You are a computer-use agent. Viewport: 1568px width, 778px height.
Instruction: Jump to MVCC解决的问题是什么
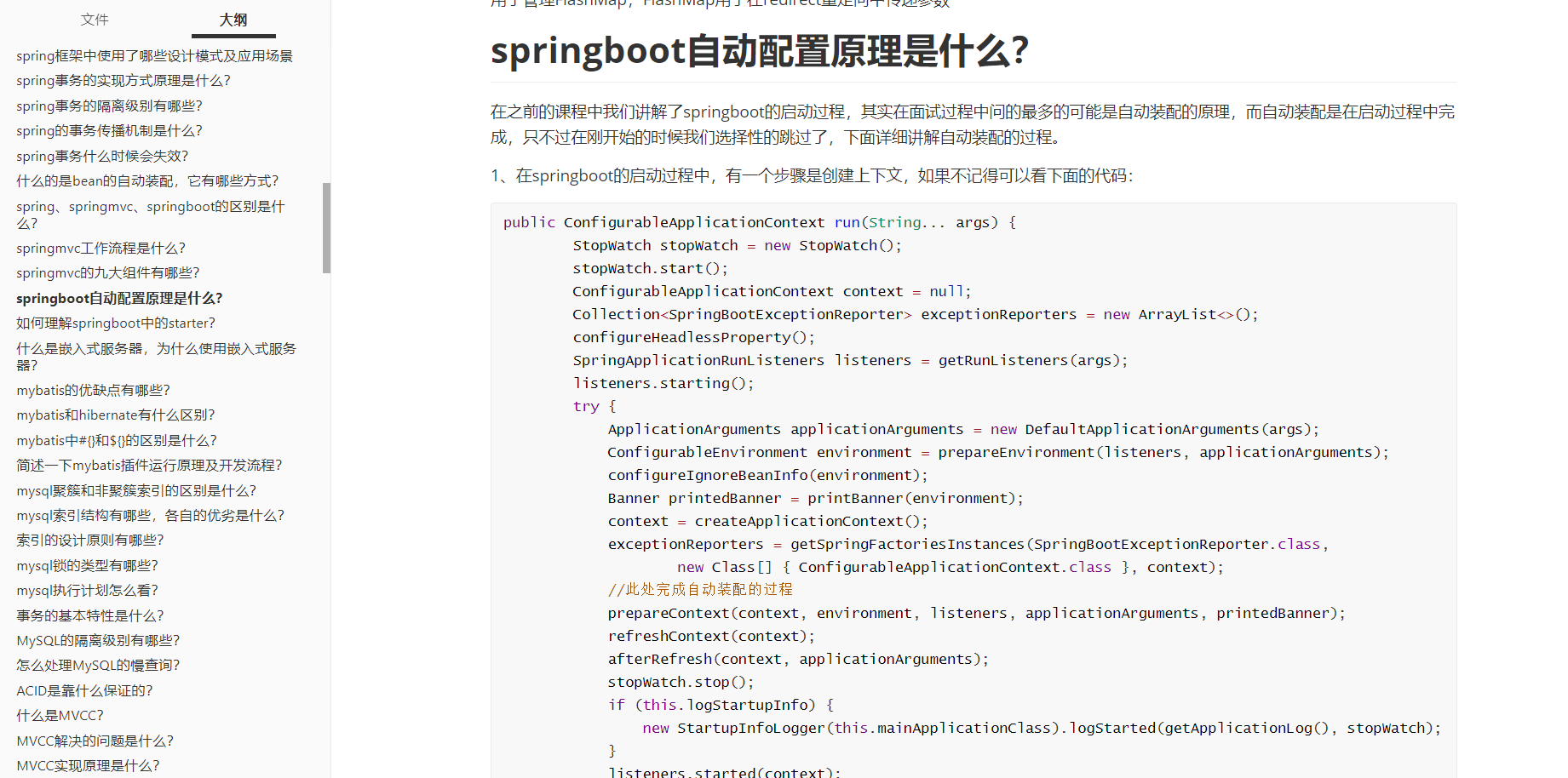tap(95, 741)
